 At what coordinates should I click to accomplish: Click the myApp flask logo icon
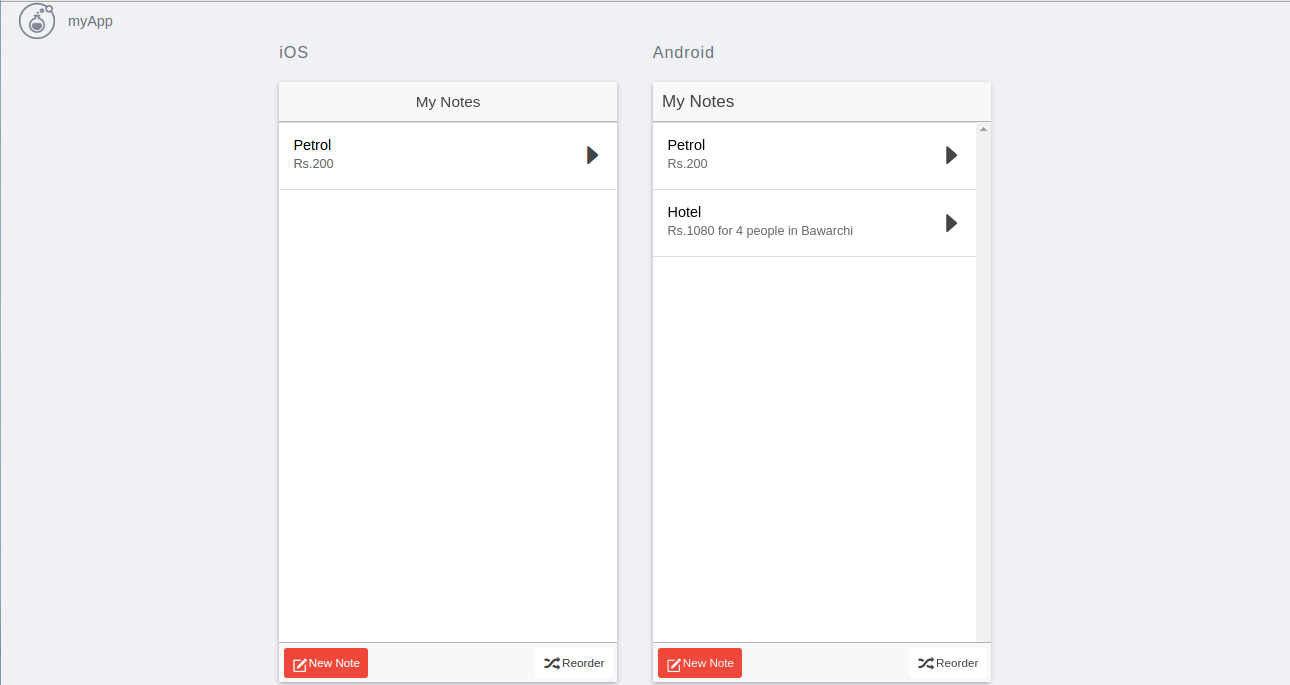point(37,21)
